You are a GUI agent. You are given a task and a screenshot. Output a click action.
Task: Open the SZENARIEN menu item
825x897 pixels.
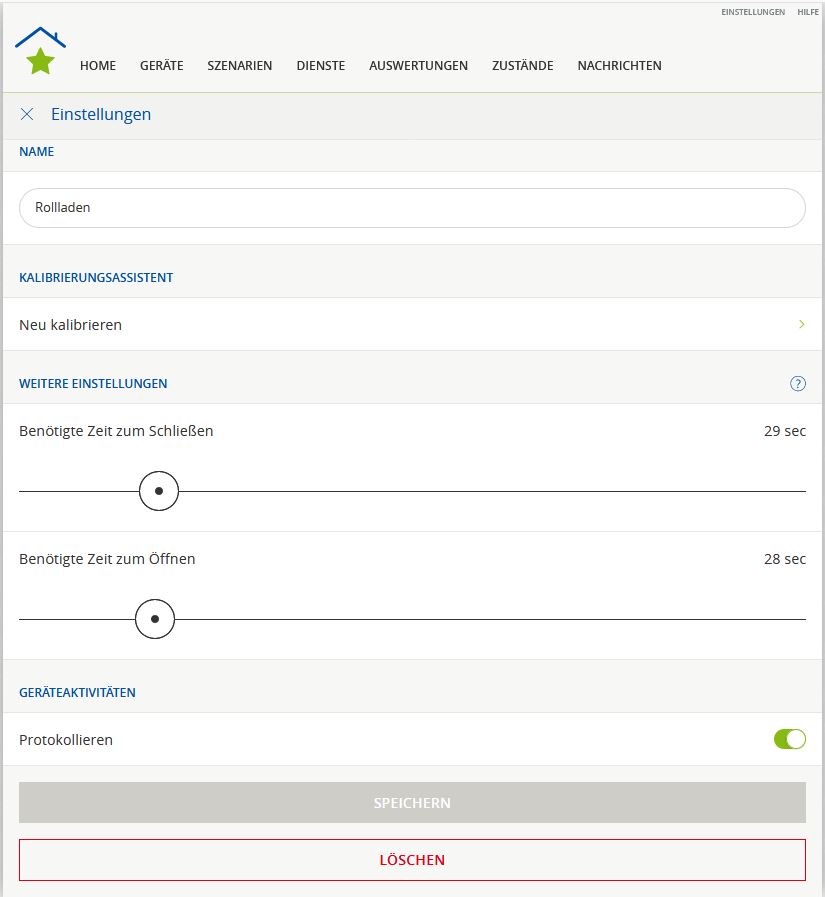pyautogui.click(x=240, y=66)
